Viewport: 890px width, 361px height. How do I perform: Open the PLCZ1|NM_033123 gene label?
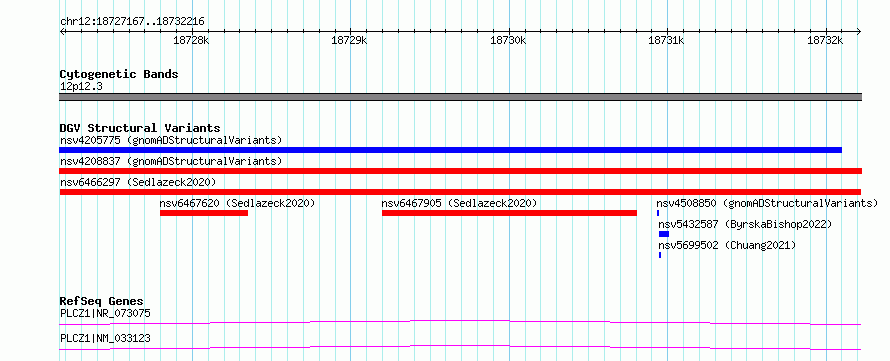(106, 339)
